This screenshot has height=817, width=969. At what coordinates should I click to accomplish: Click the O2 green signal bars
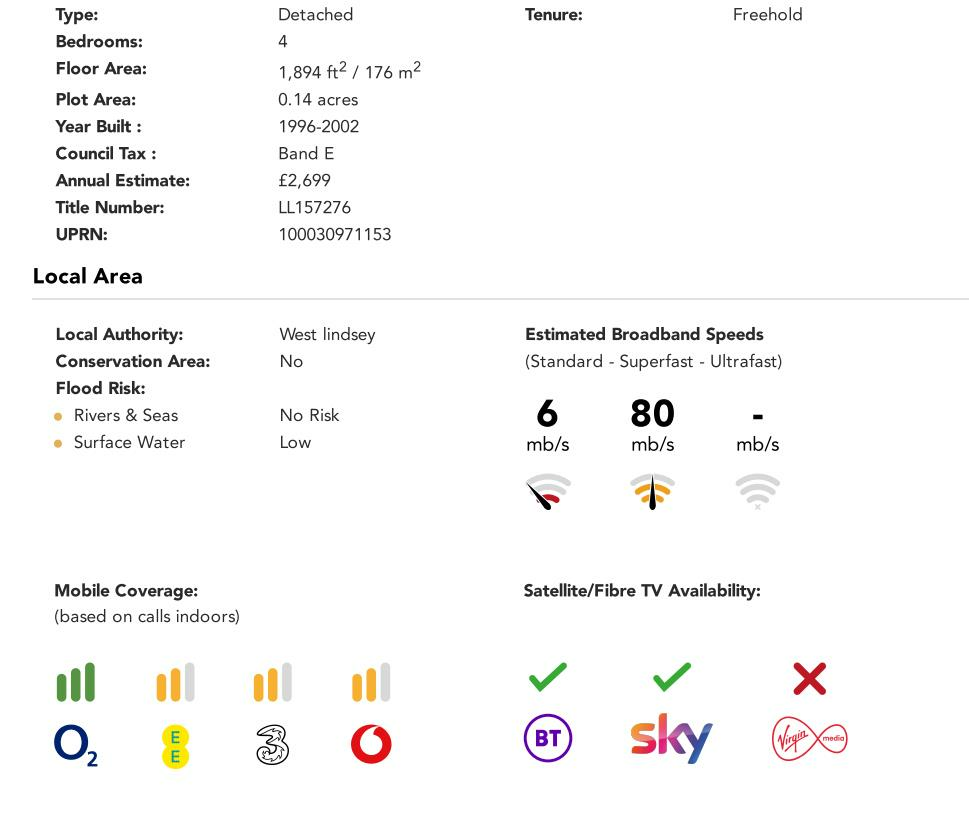tap(76, 682)
